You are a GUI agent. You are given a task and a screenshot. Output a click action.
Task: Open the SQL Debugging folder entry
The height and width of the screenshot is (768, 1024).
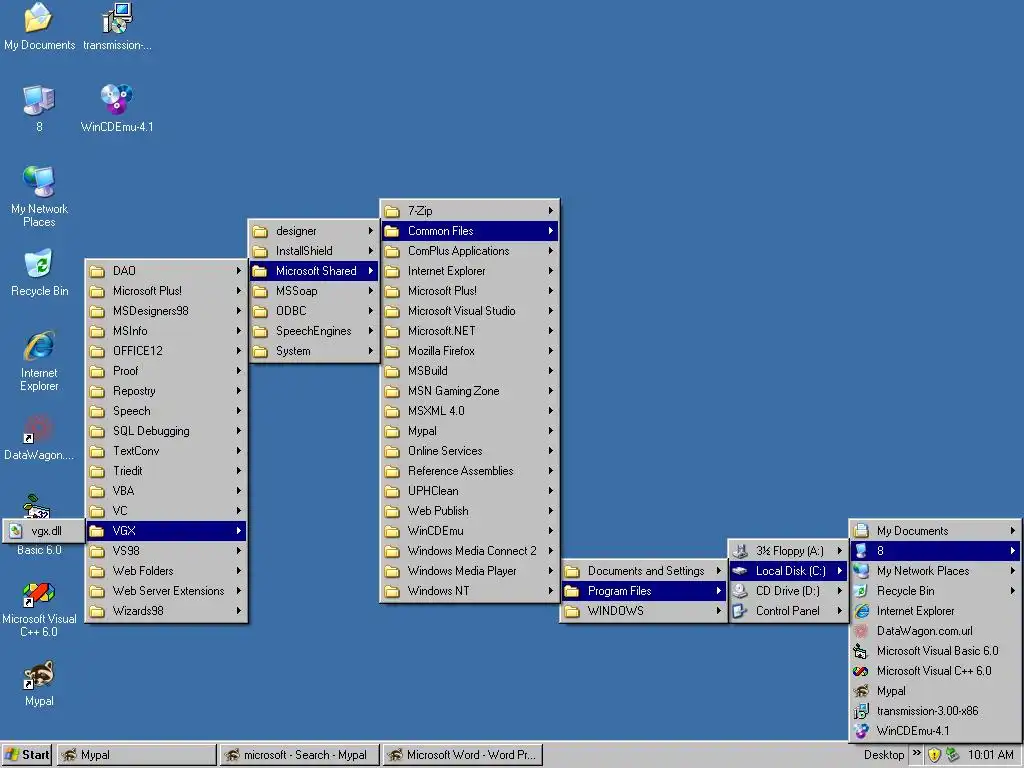pos(167,431)
